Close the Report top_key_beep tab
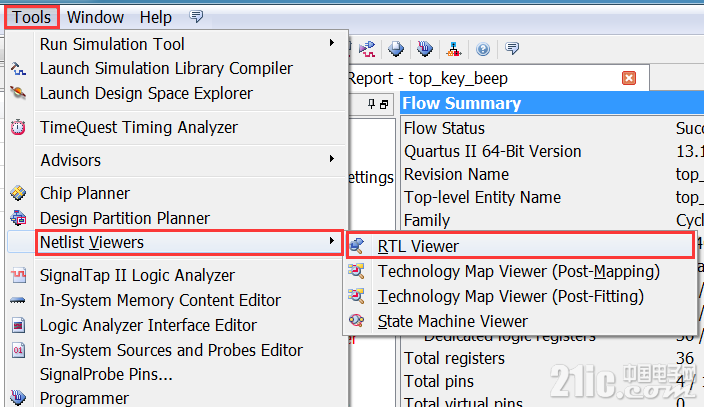 tap(629, 78)
